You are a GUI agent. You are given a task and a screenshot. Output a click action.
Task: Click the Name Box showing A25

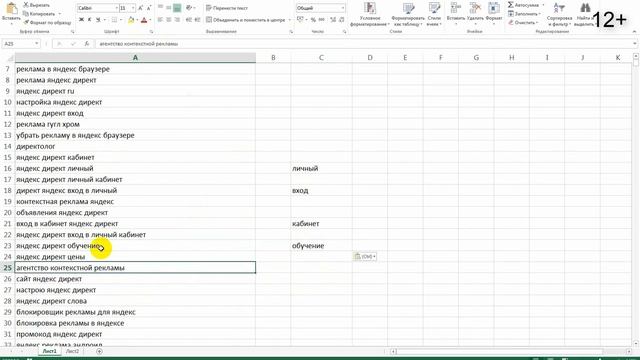click(x=20, y=44)
